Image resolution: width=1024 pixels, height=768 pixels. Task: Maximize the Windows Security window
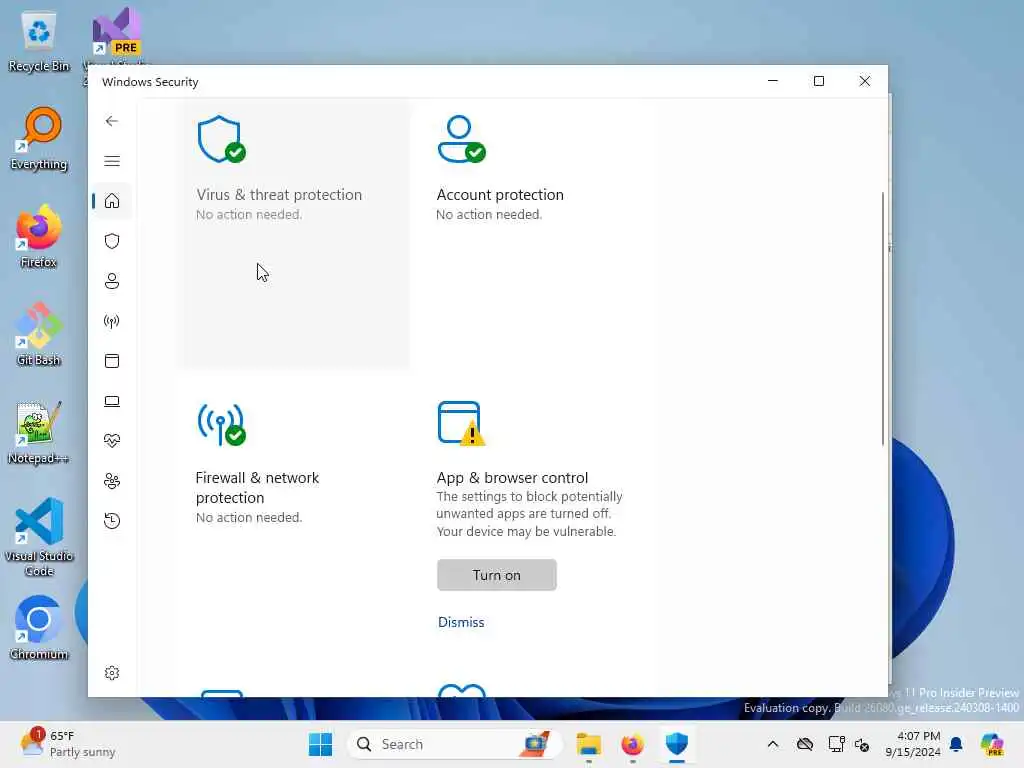[818, 81]
